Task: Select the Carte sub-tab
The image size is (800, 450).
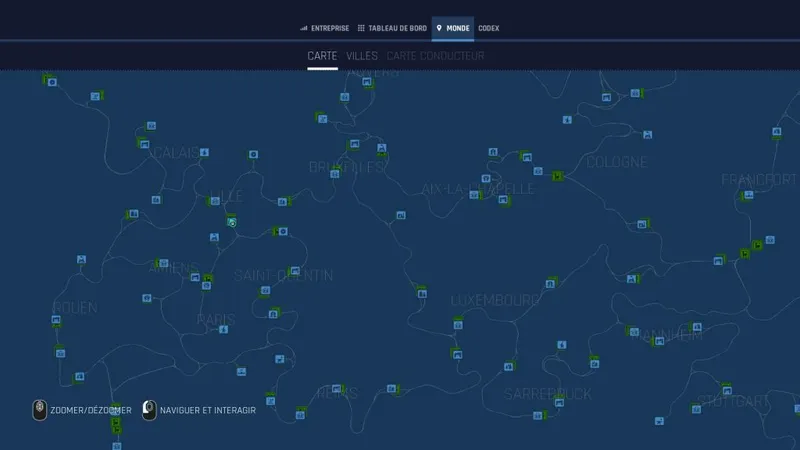Action: (322, 56)
